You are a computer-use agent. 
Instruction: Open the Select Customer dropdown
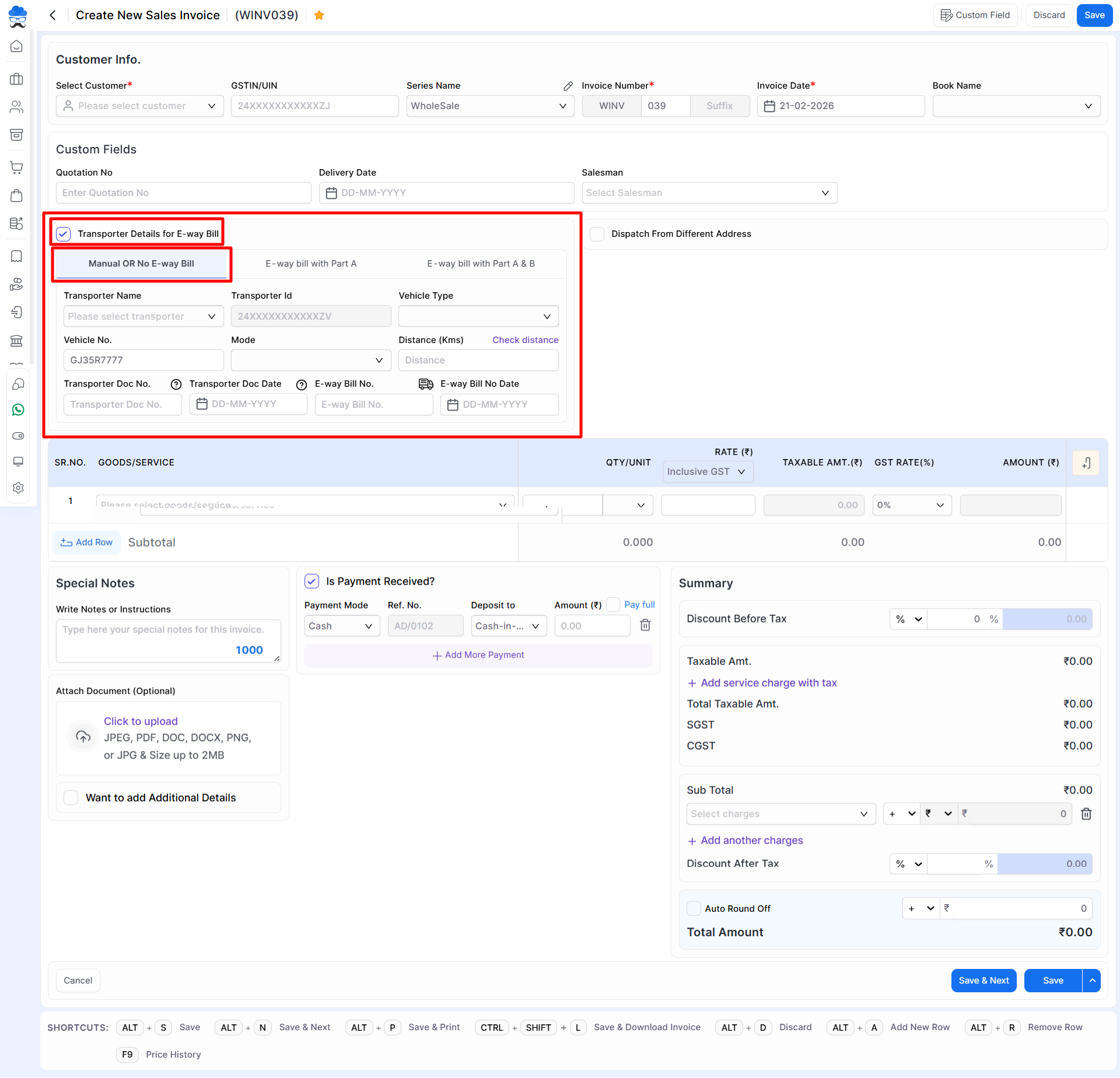[140, 106]
